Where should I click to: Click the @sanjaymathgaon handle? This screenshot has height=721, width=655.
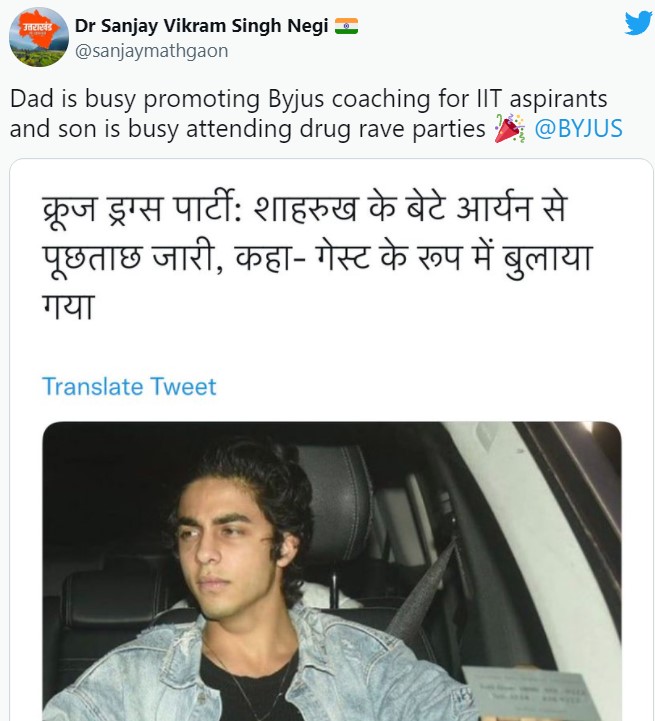click(152, 50)
